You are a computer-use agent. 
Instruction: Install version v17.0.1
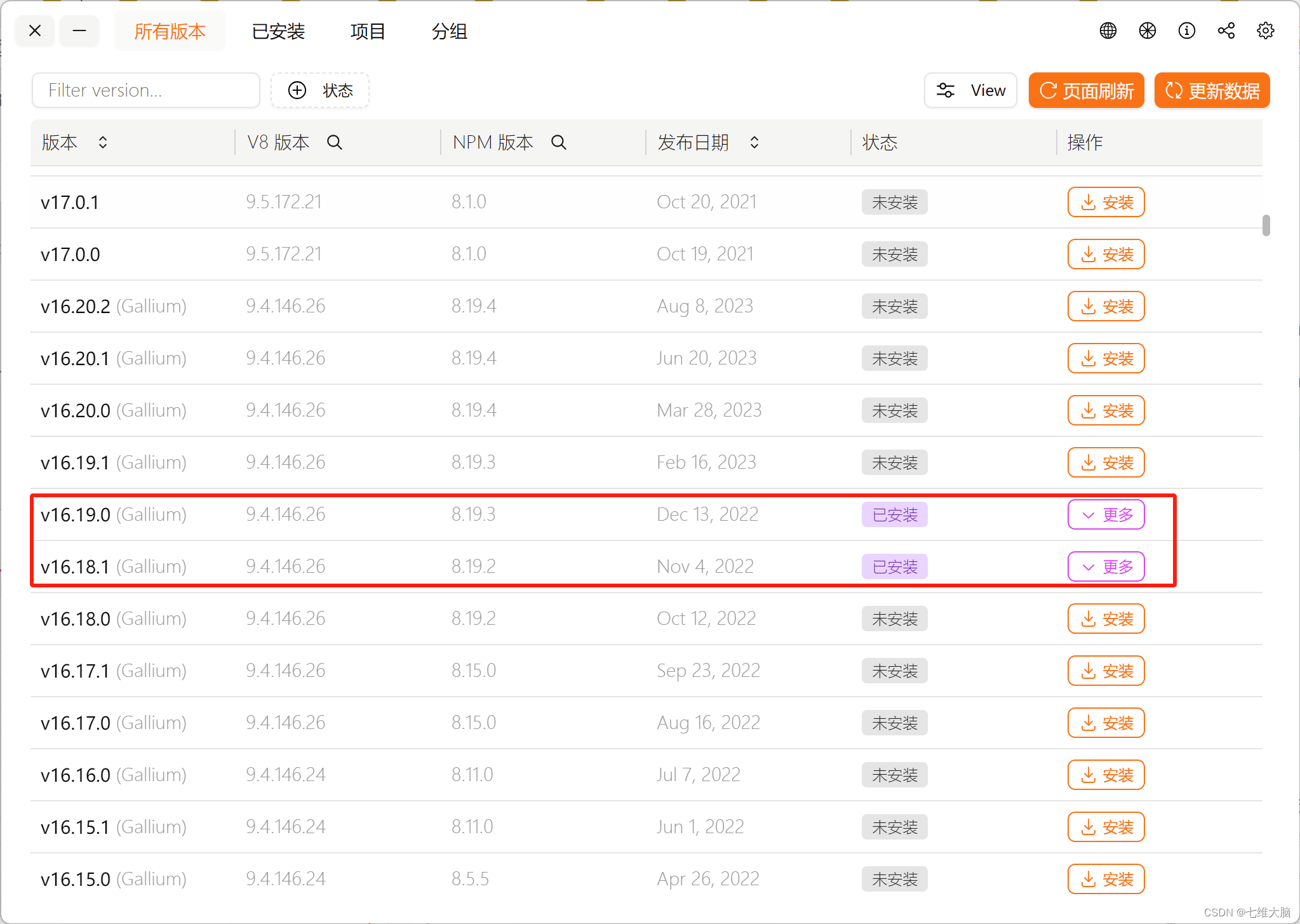pos(1106,202)
